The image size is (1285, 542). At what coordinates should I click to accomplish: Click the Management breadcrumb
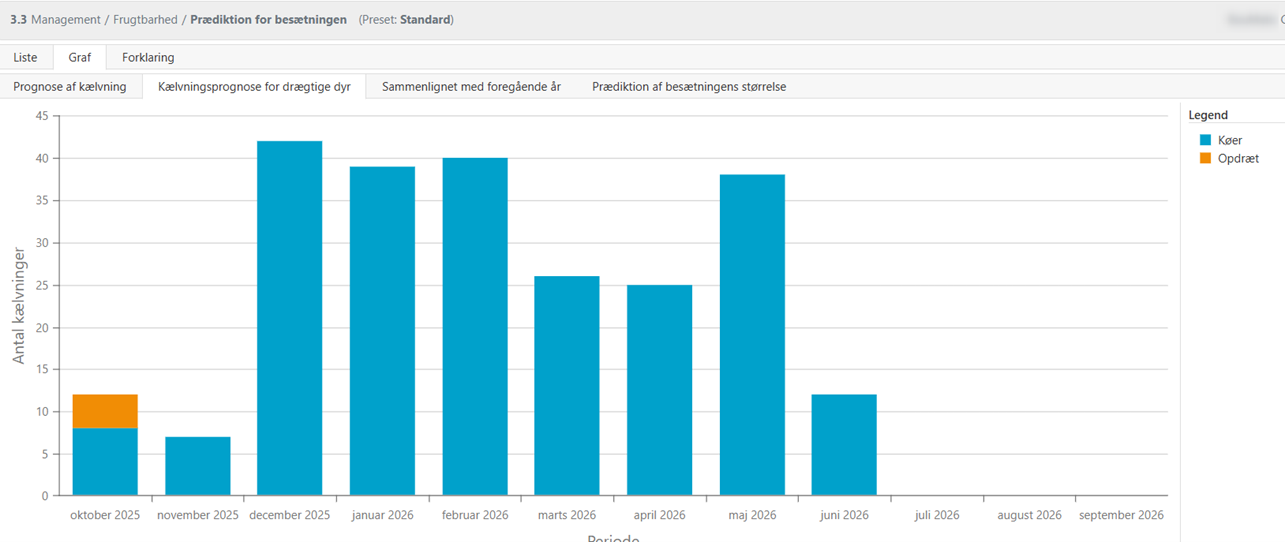pyautogui.click(x=66, y=20)
